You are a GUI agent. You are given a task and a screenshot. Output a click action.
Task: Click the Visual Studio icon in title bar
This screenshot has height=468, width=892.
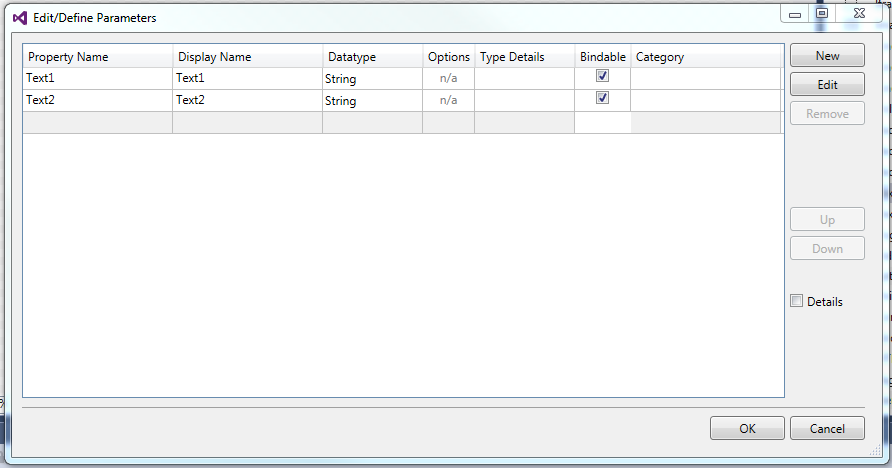20,18
